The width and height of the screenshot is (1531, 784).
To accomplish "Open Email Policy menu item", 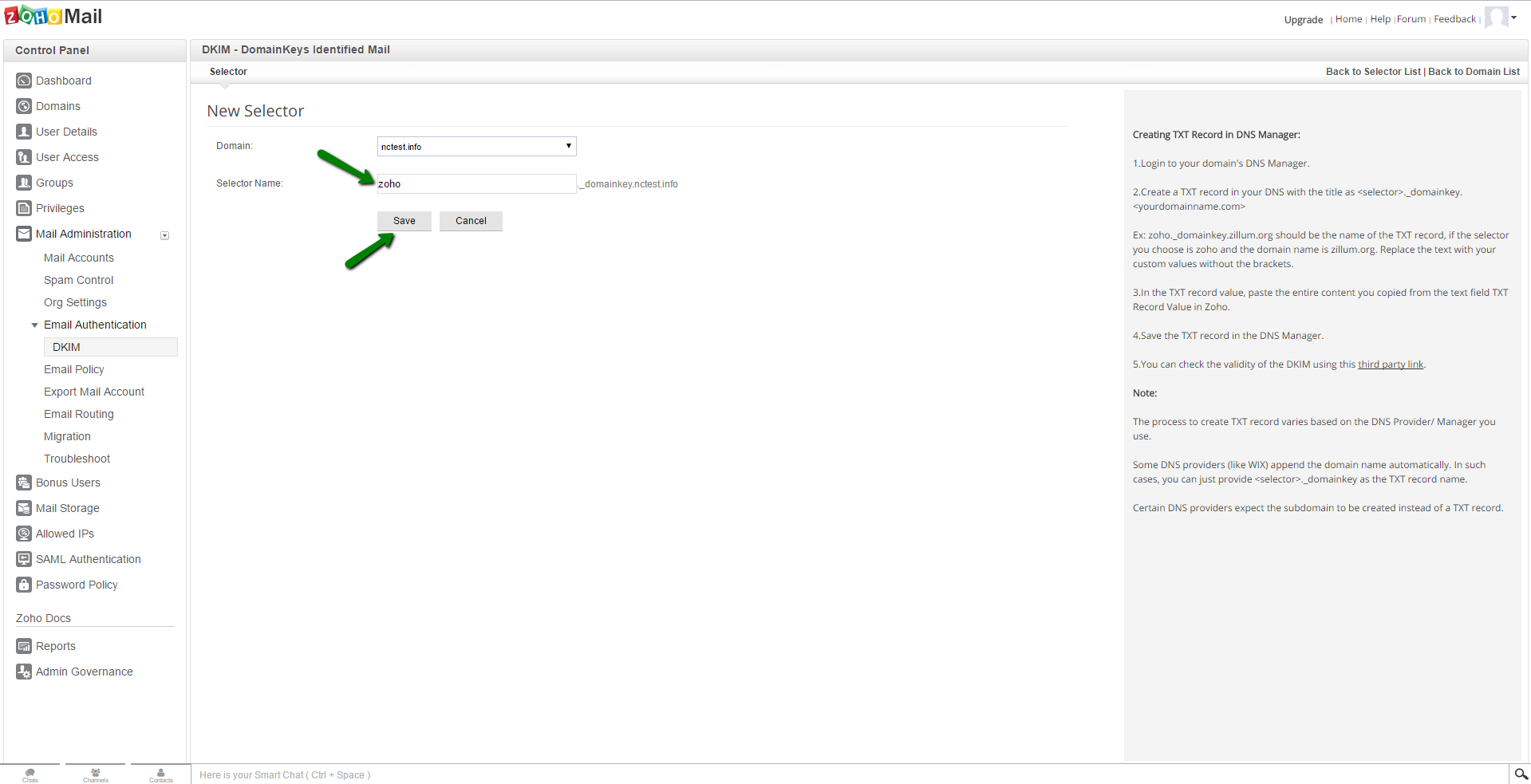I will (x=74, y=369).
